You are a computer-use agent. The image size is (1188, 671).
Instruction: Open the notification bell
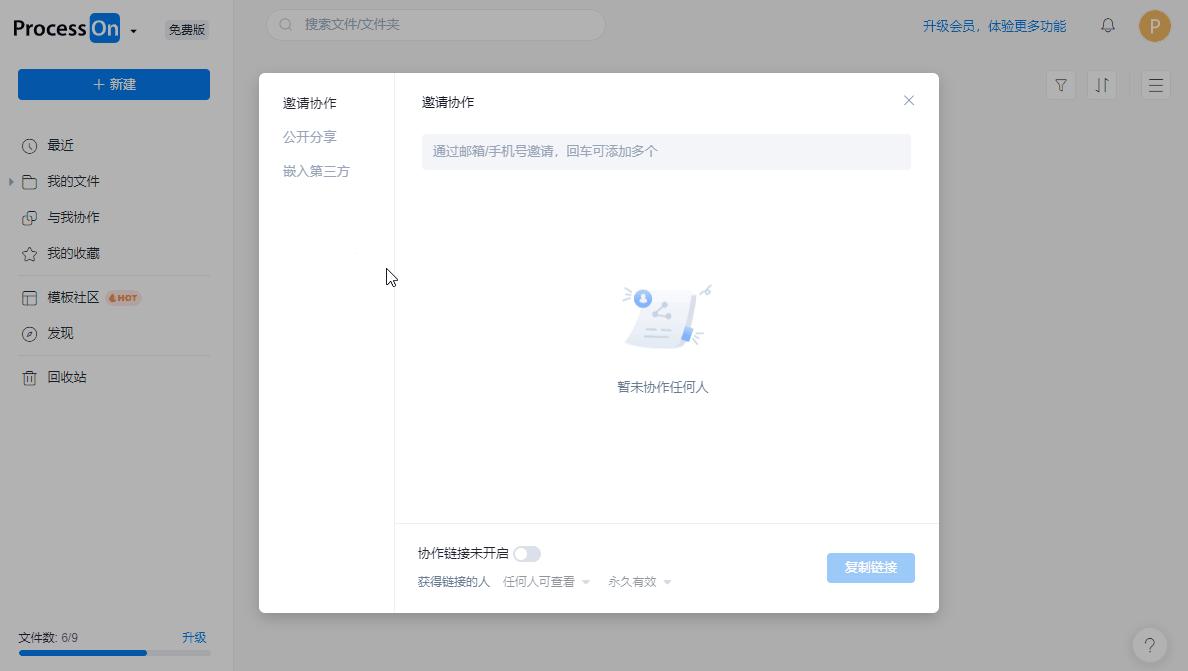[1107, 26]
